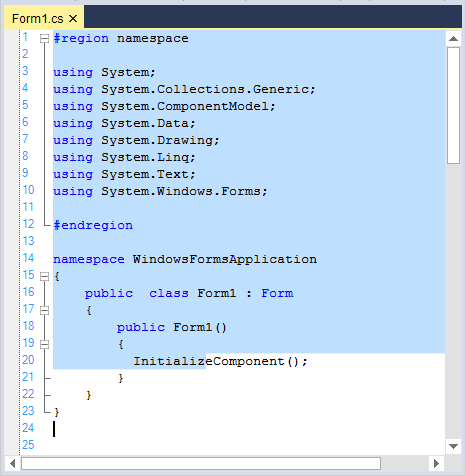Click the vertical scrollbar thumb
This screenshot has width=466, height=476.
[453, 105]
